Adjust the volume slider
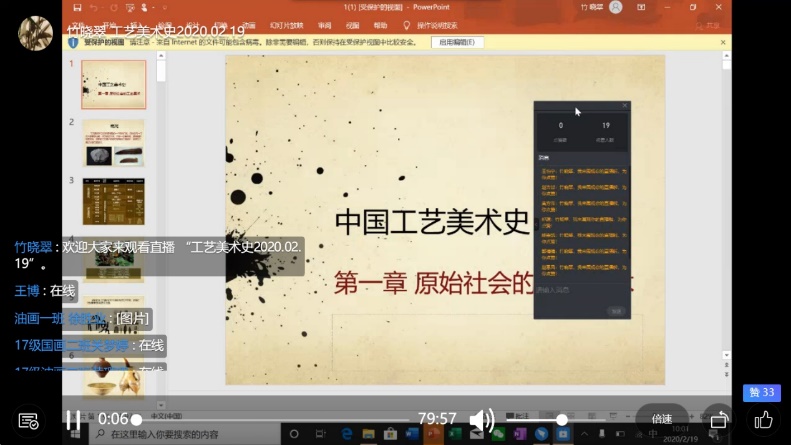Image resolution: width=791 pixels, height=445 pixels. point(562,420)
